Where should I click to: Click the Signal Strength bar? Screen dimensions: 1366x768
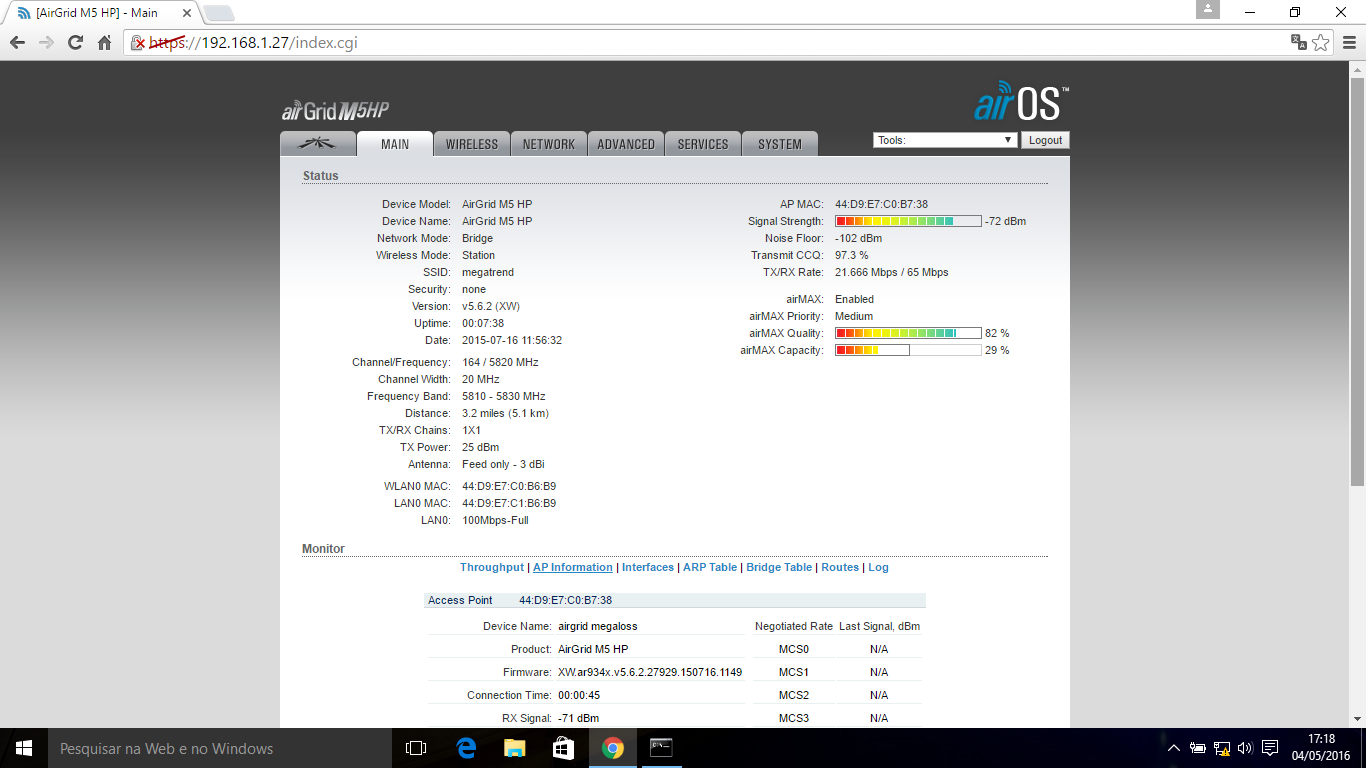908,221
